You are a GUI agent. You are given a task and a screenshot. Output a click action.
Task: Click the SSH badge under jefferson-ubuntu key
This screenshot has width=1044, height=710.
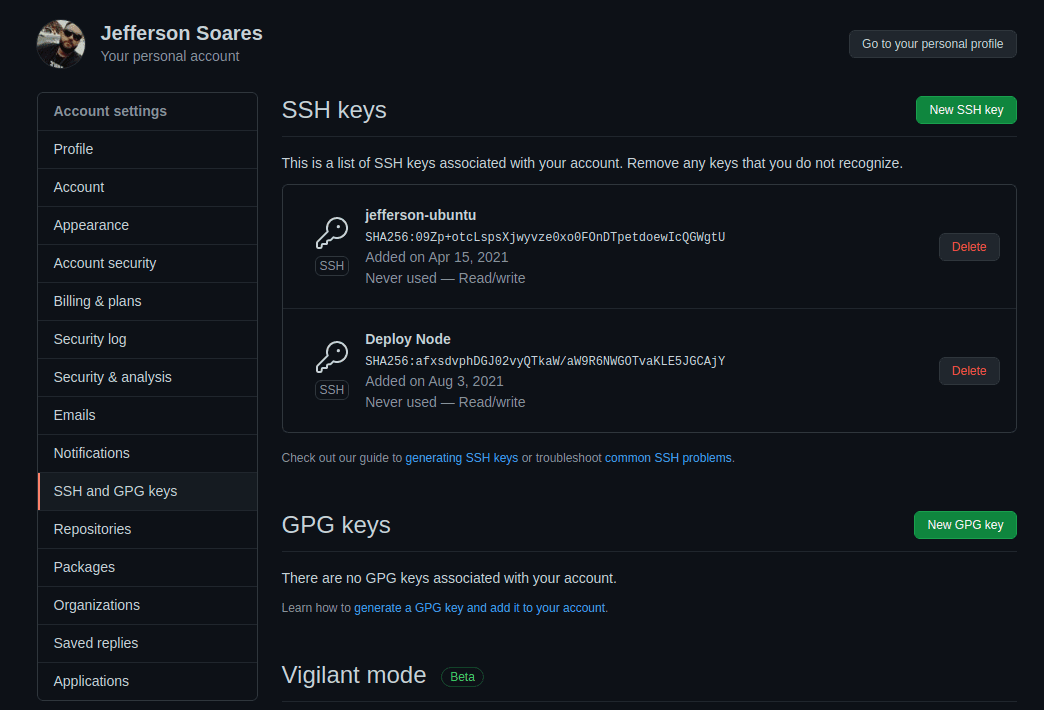[332, 266]
